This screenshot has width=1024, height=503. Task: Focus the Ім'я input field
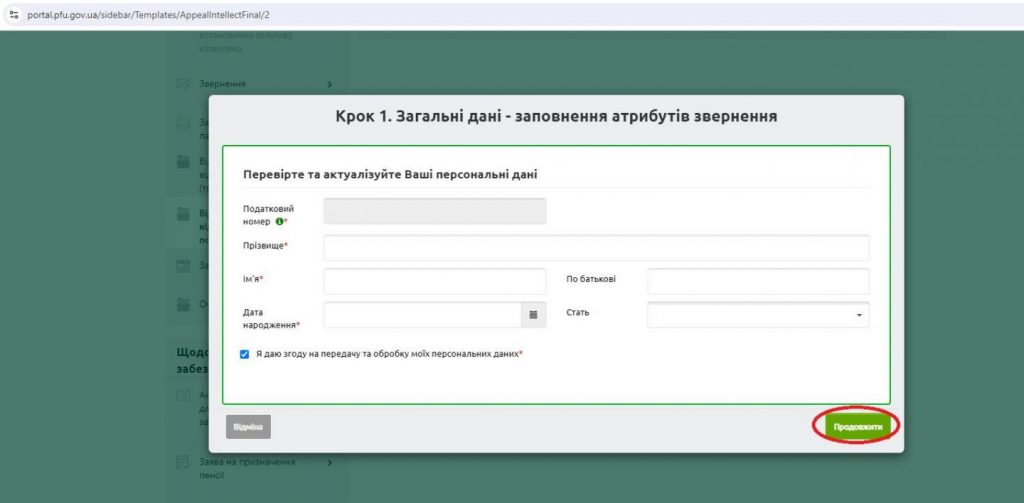point(434,281)
